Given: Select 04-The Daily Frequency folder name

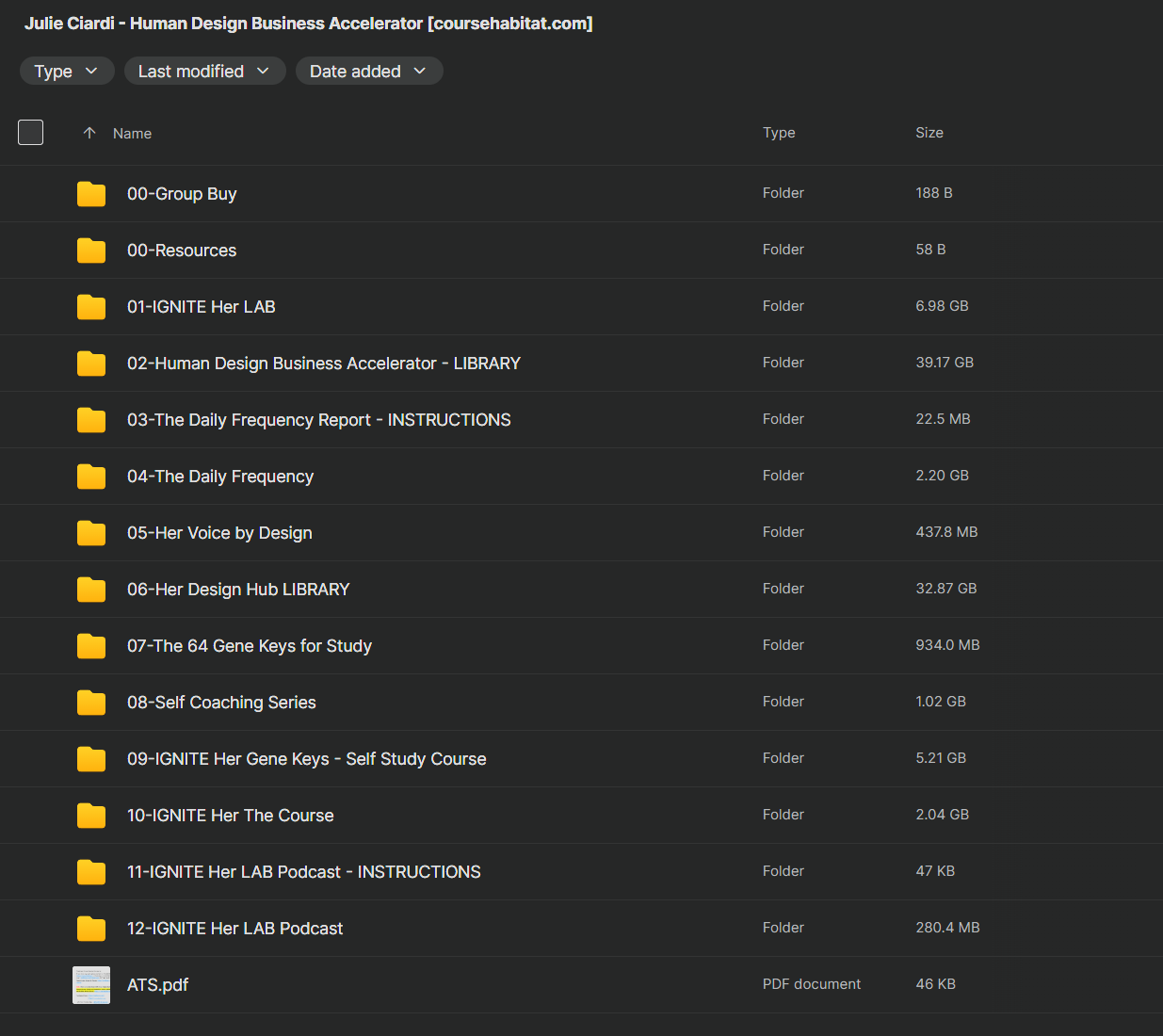Looking at the screenshot, I should (220, 477).
